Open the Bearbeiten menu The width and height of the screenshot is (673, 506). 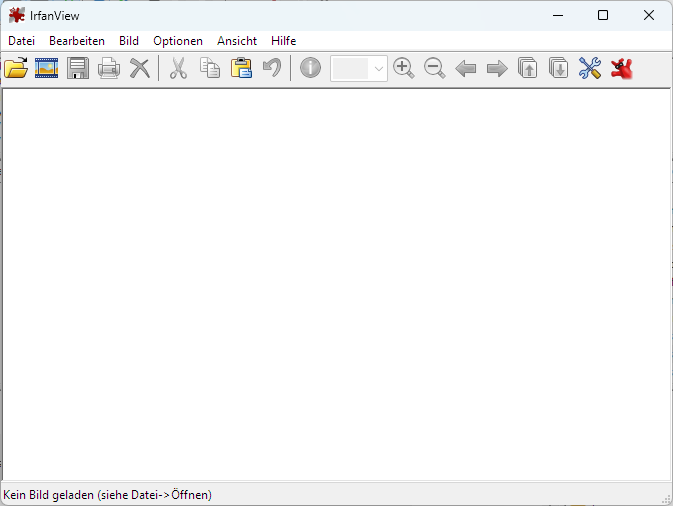click(77, 41)
